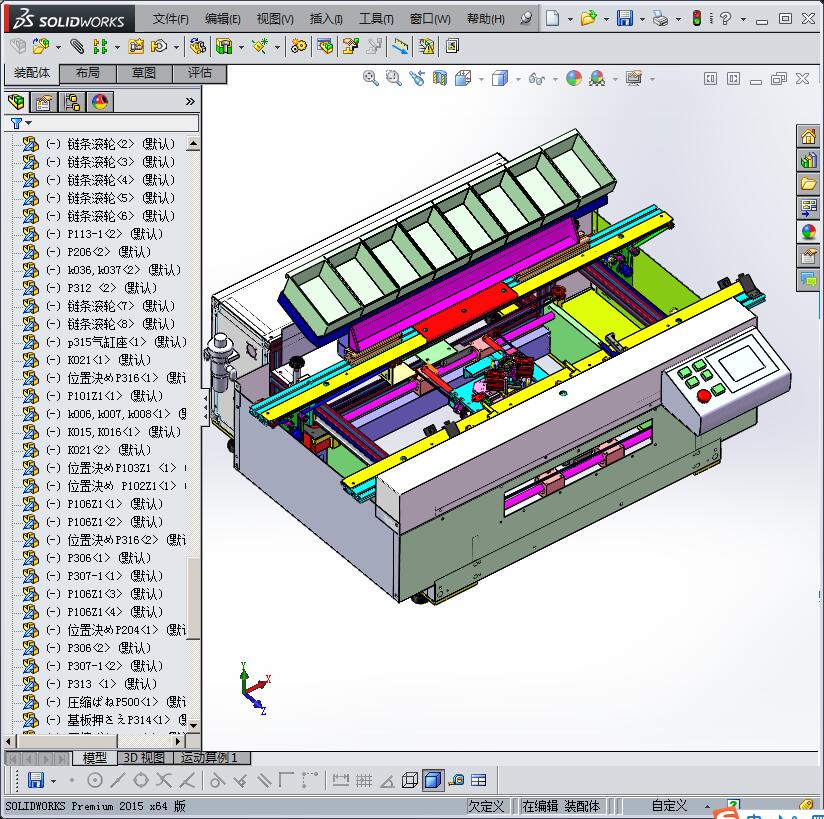Open the SolidWorks Resources home icon
The height and width of the screenshot is (819, 824).
(808, 137)
